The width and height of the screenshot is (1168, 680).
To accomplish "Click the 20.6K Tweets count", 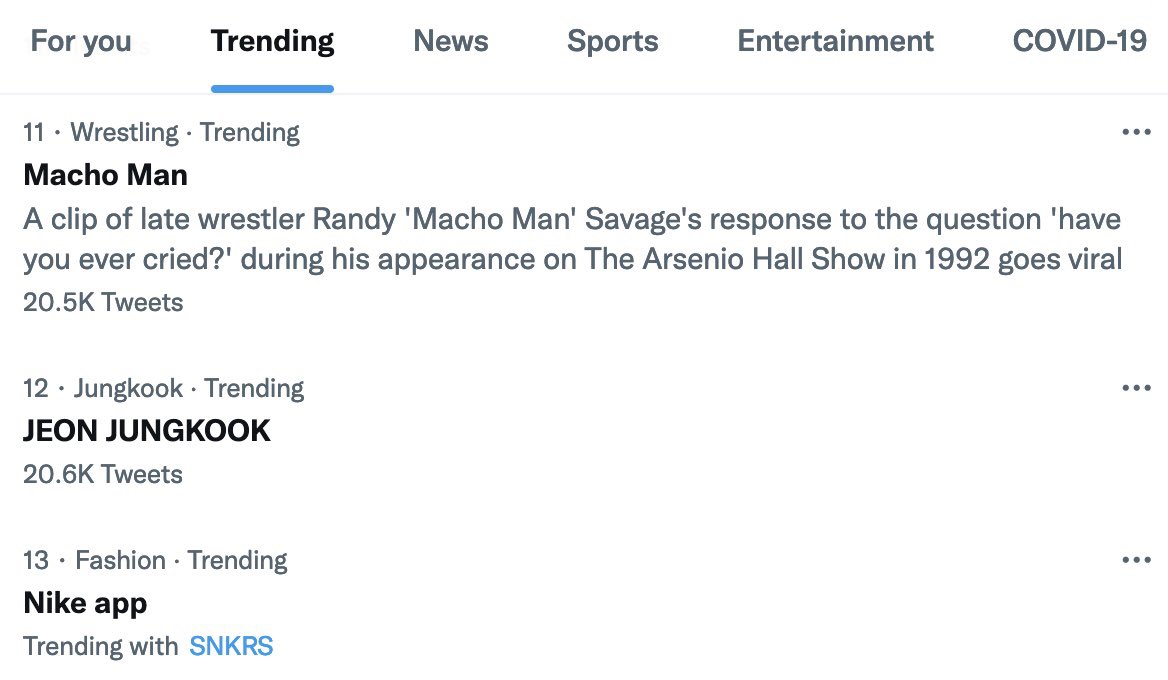I will click(103, 474).
